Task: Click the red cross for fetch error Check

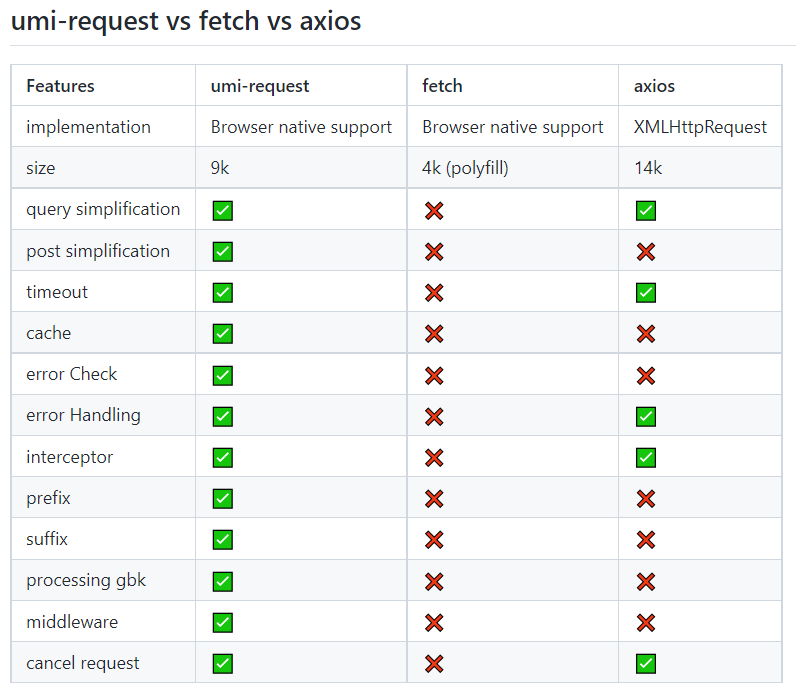Action: point(434,376)
